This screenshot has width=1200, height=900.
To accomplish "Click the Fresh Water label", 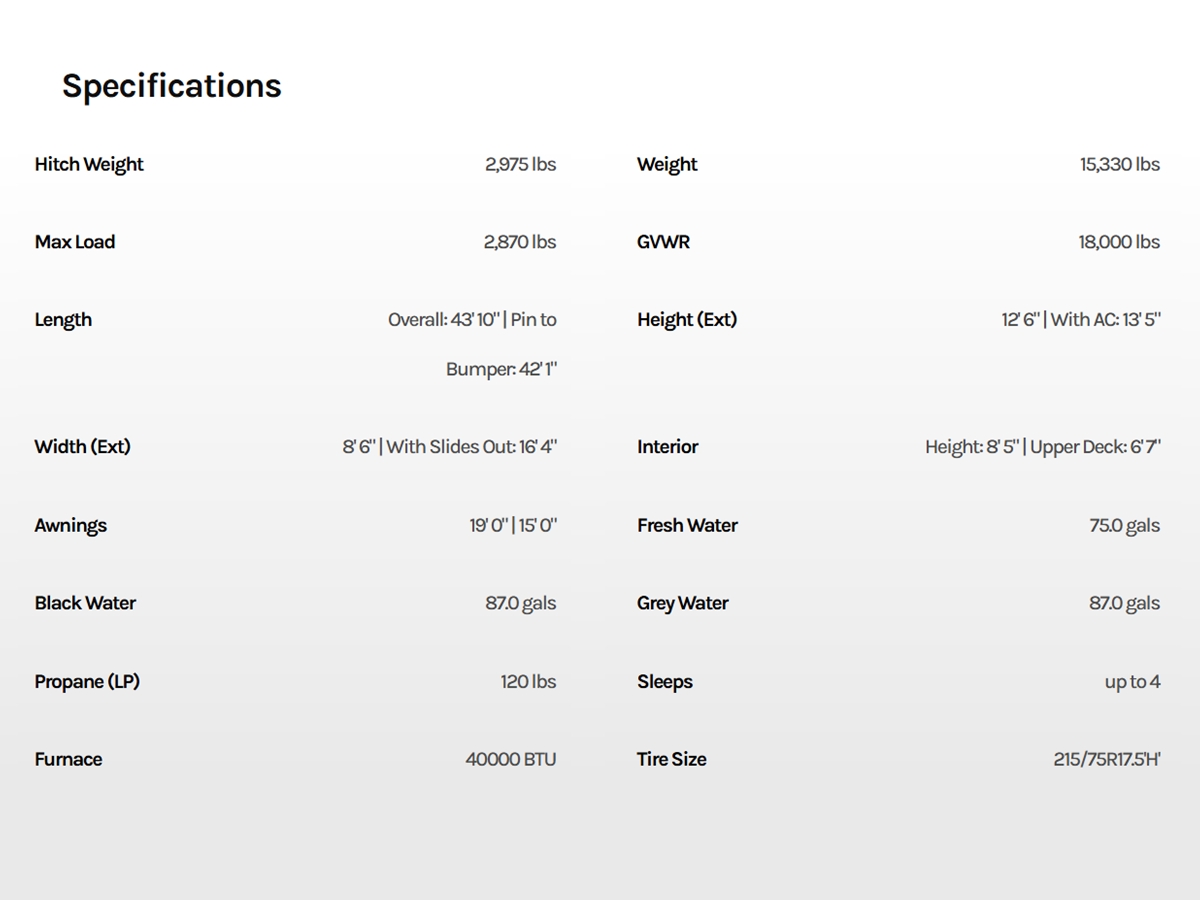I will [687, 526].
